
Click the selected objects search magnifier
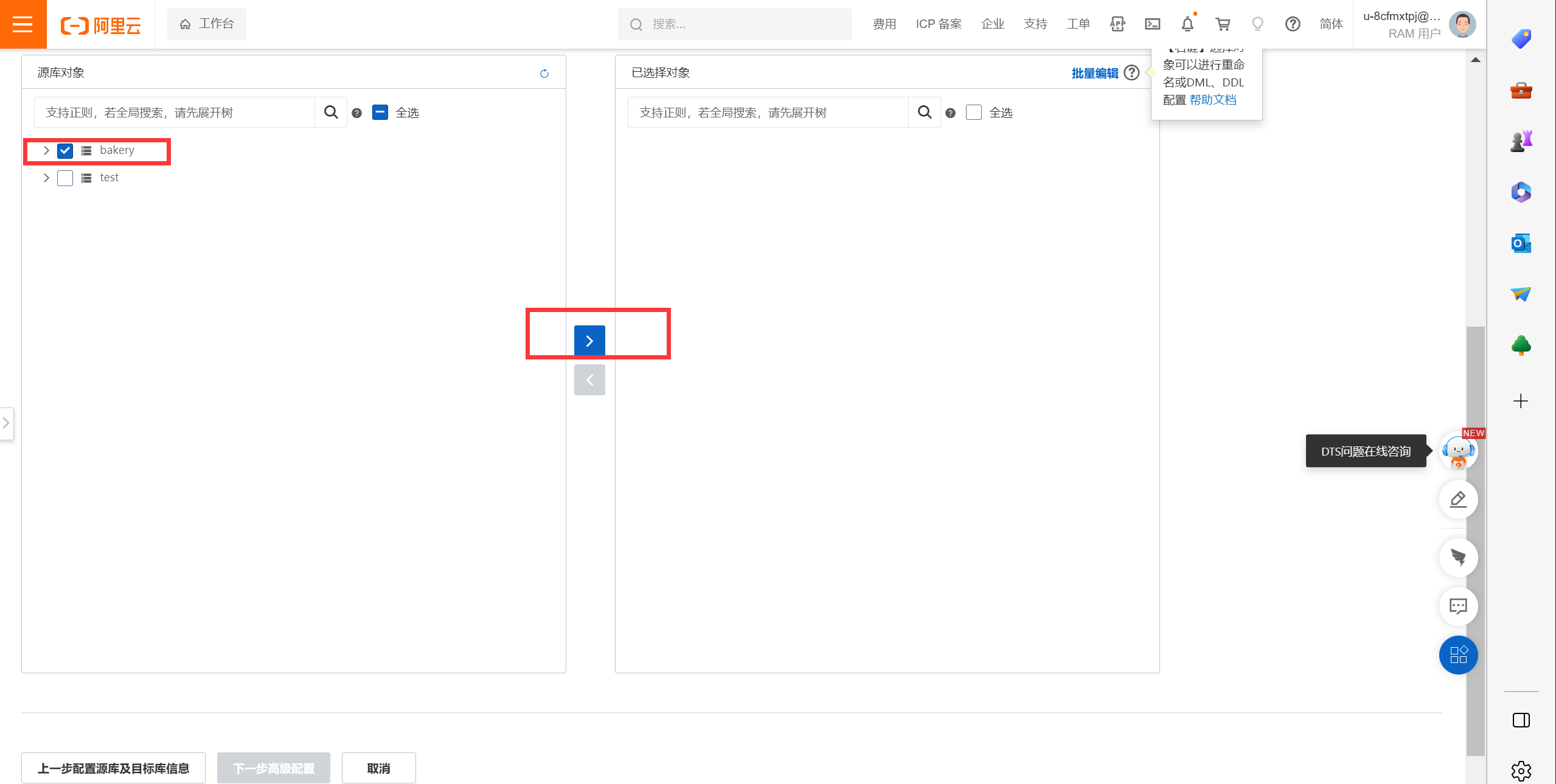[925, 113]
